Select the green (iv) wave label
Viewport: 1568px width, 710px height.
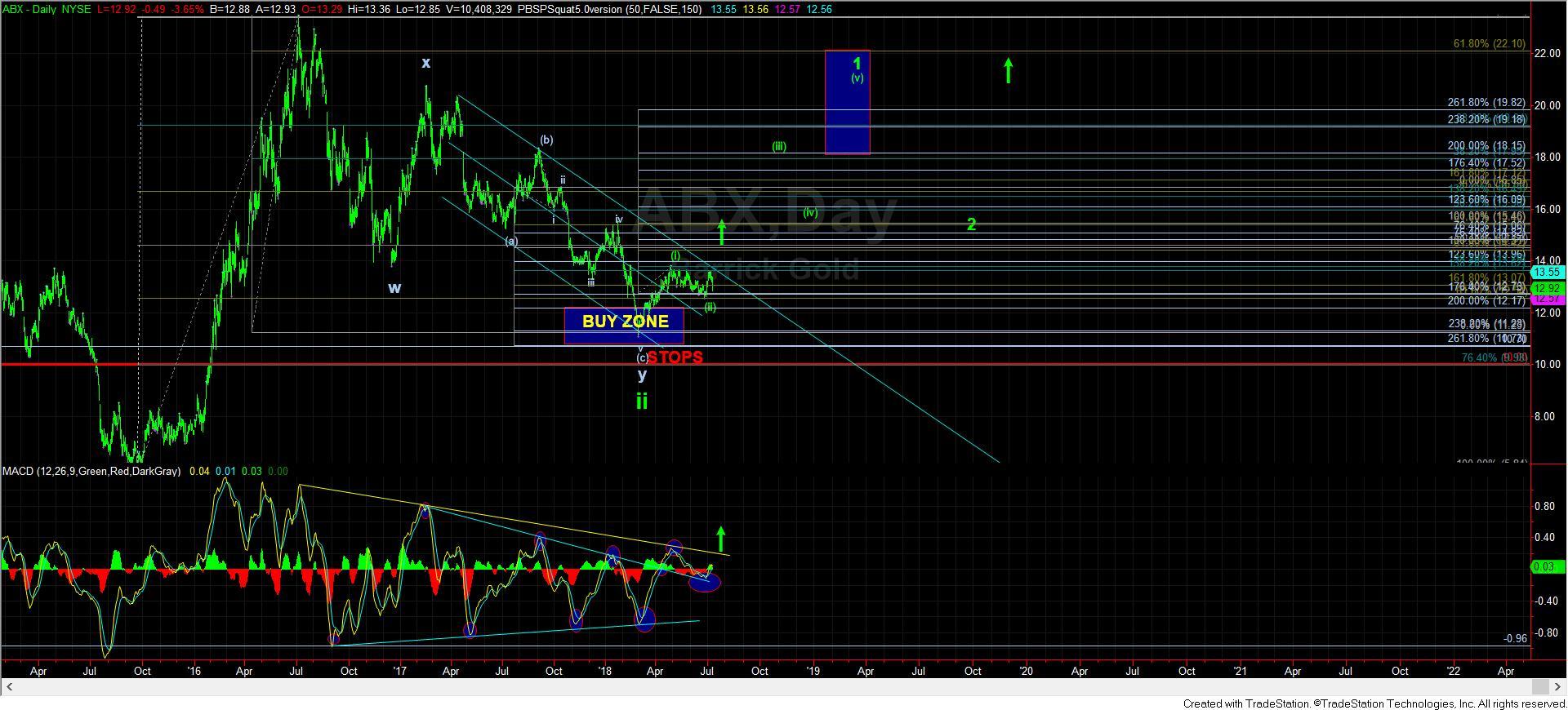point(809,213)
